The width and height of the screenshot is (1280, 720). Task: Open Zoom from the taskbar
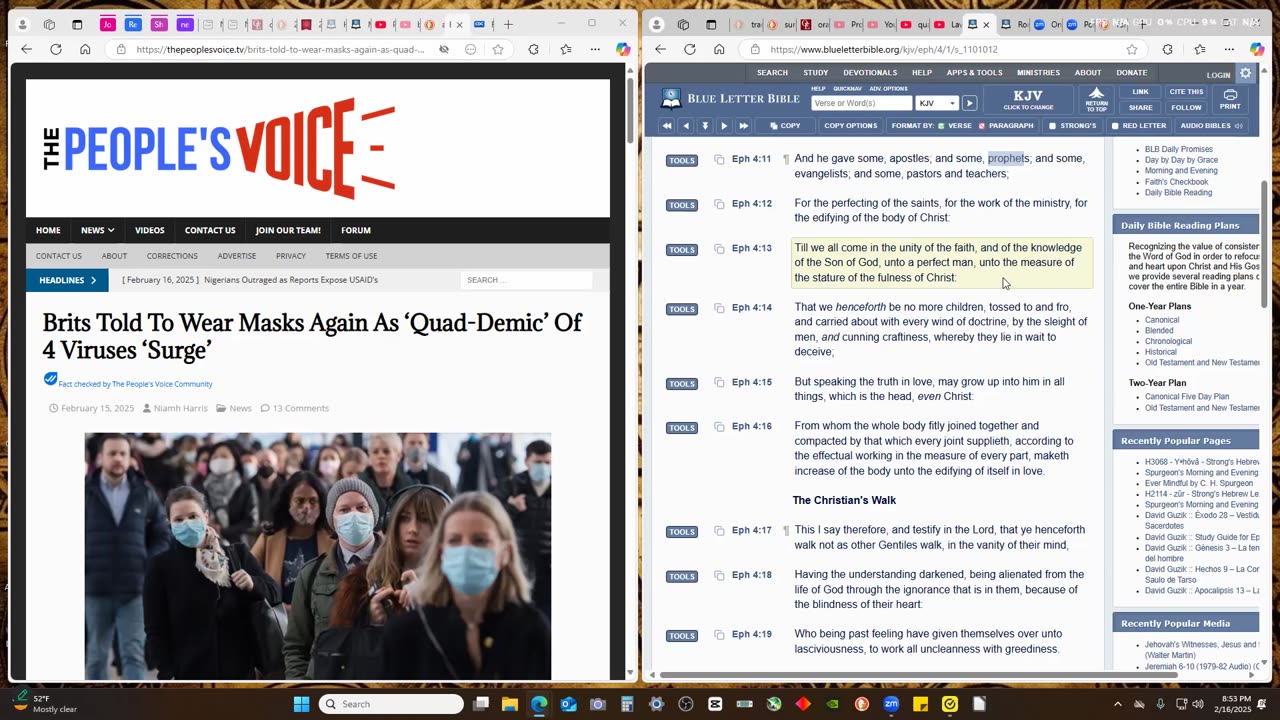891,704
